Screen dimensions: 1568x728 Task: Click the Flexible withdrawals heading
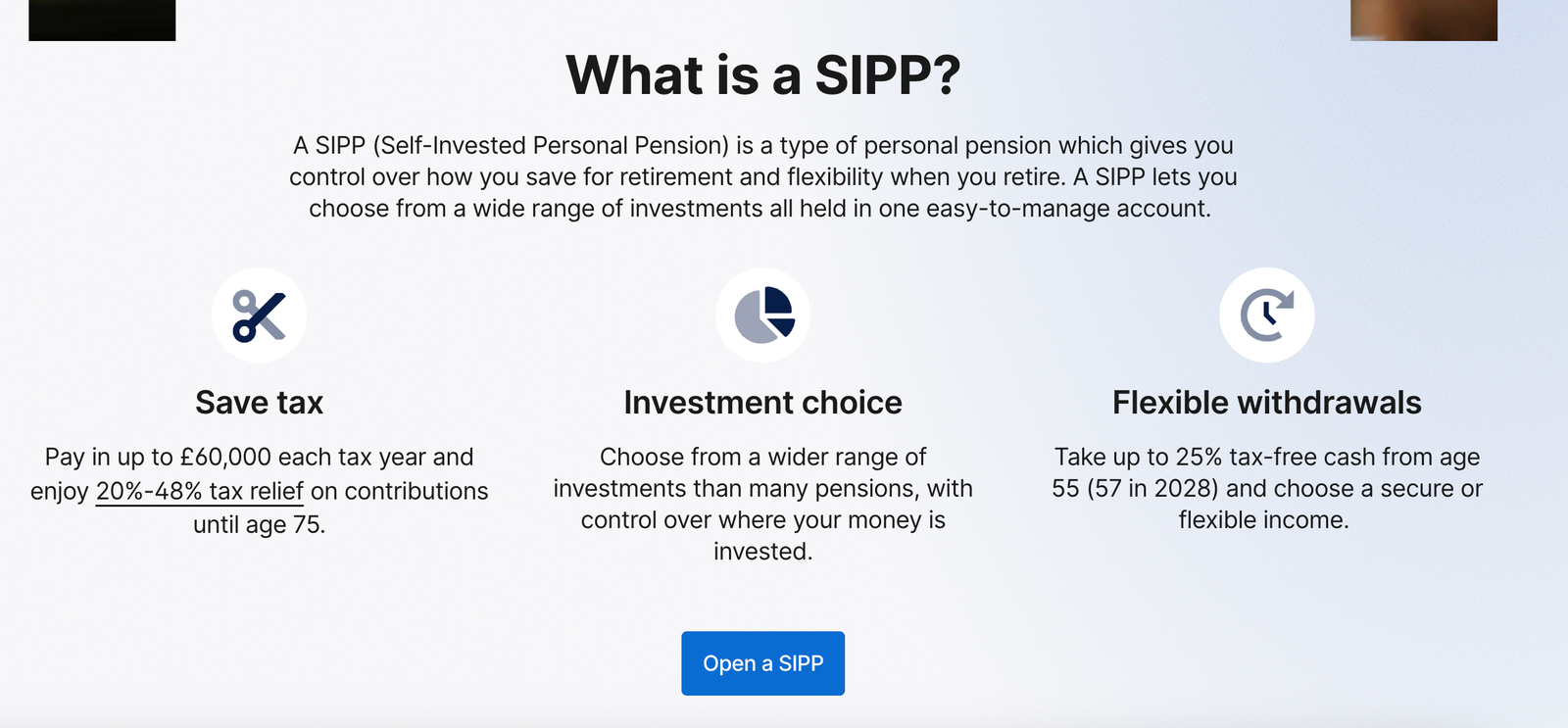(1267, 402)
